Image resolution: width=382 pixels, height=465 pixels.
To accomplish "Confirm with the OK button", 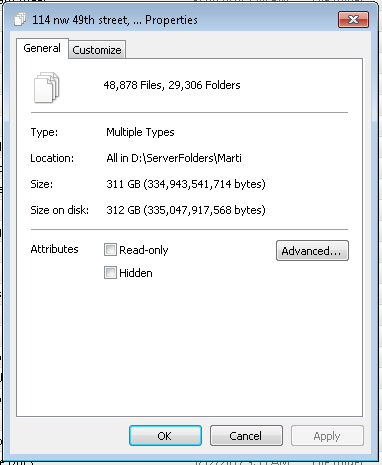I will [x=165, y=436].
